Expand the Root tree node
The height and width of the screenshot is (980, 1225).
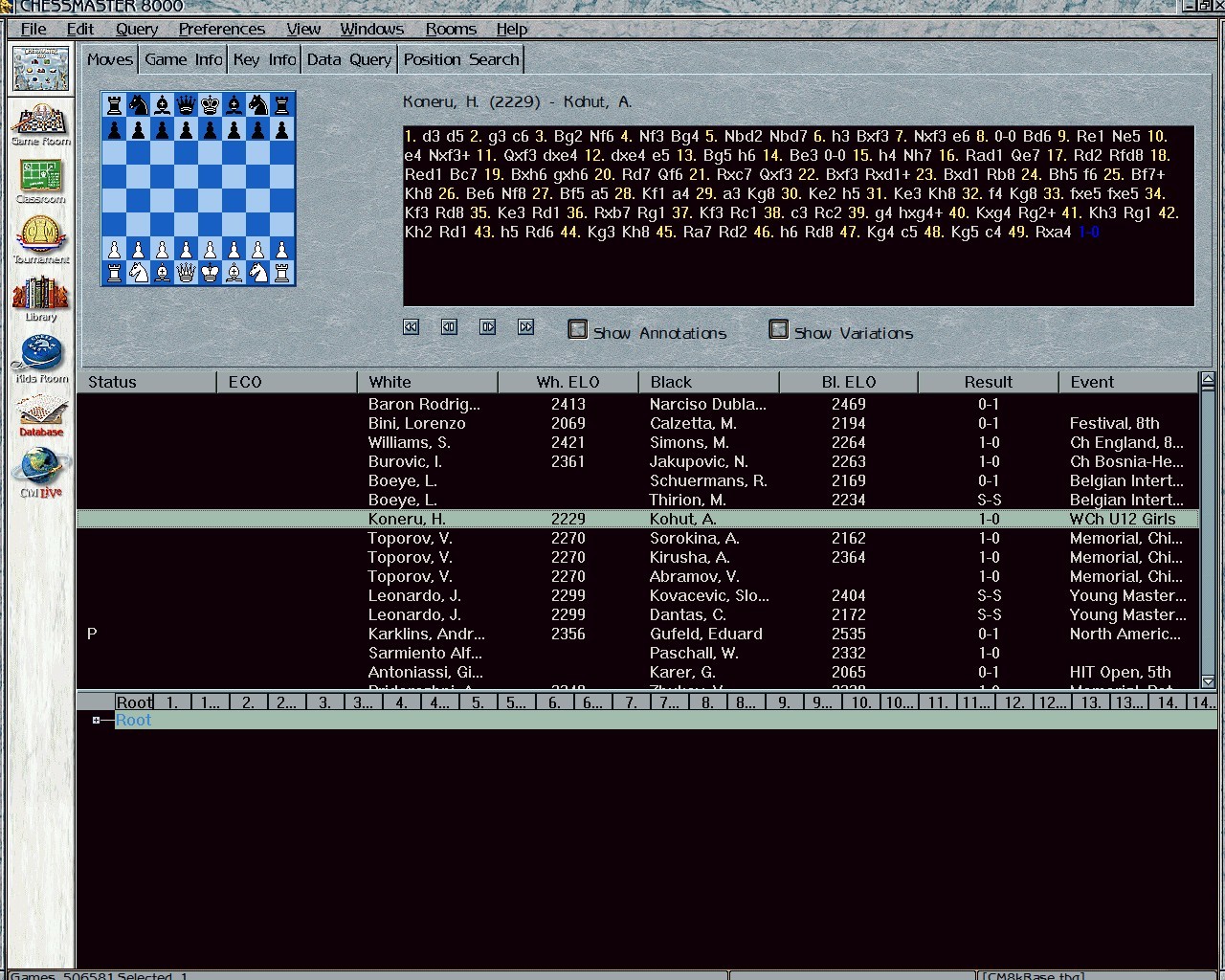click(x=96, y=721)
